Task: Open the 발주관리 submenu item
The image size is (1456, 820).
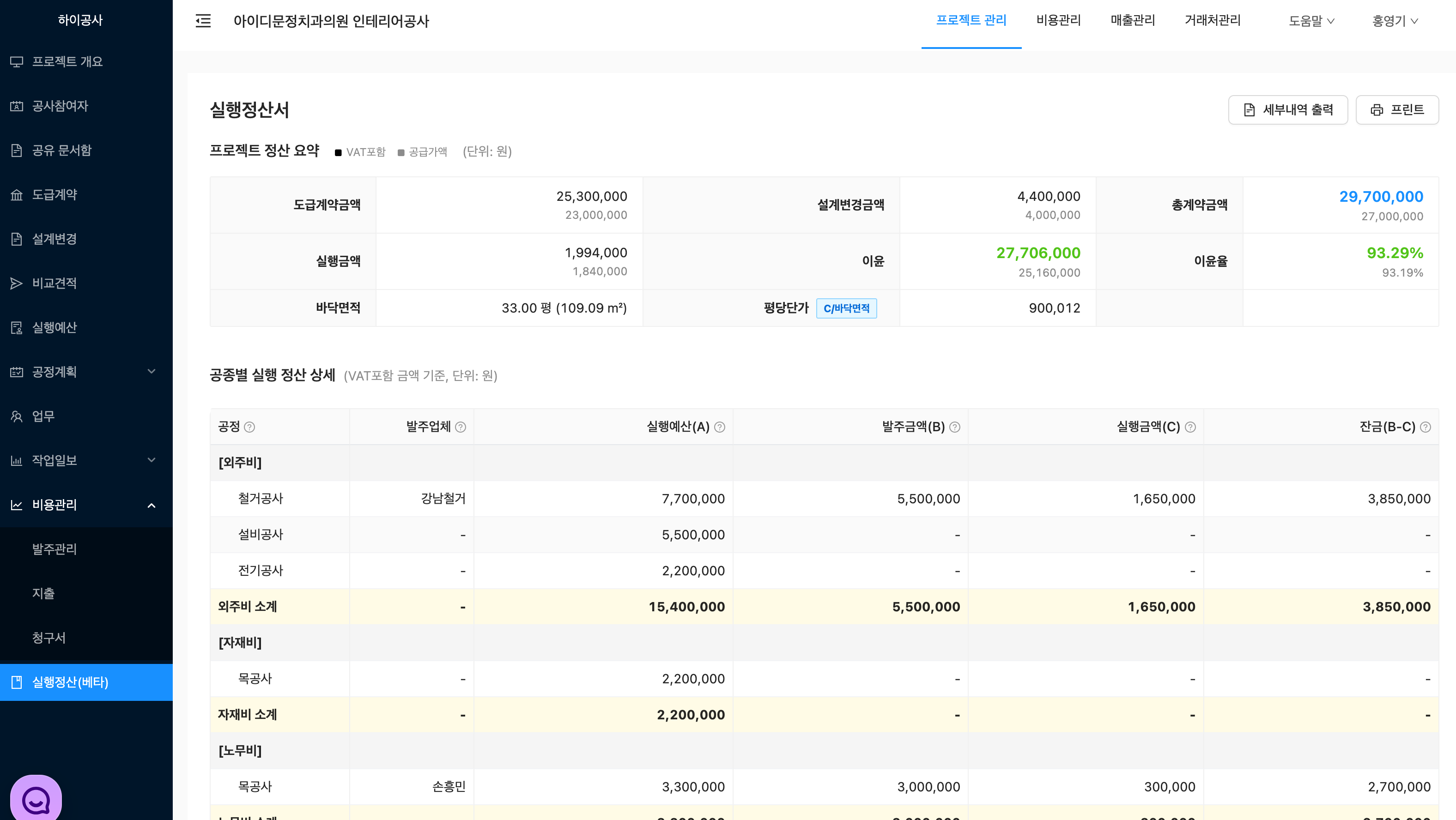Action: click(54, 549)
